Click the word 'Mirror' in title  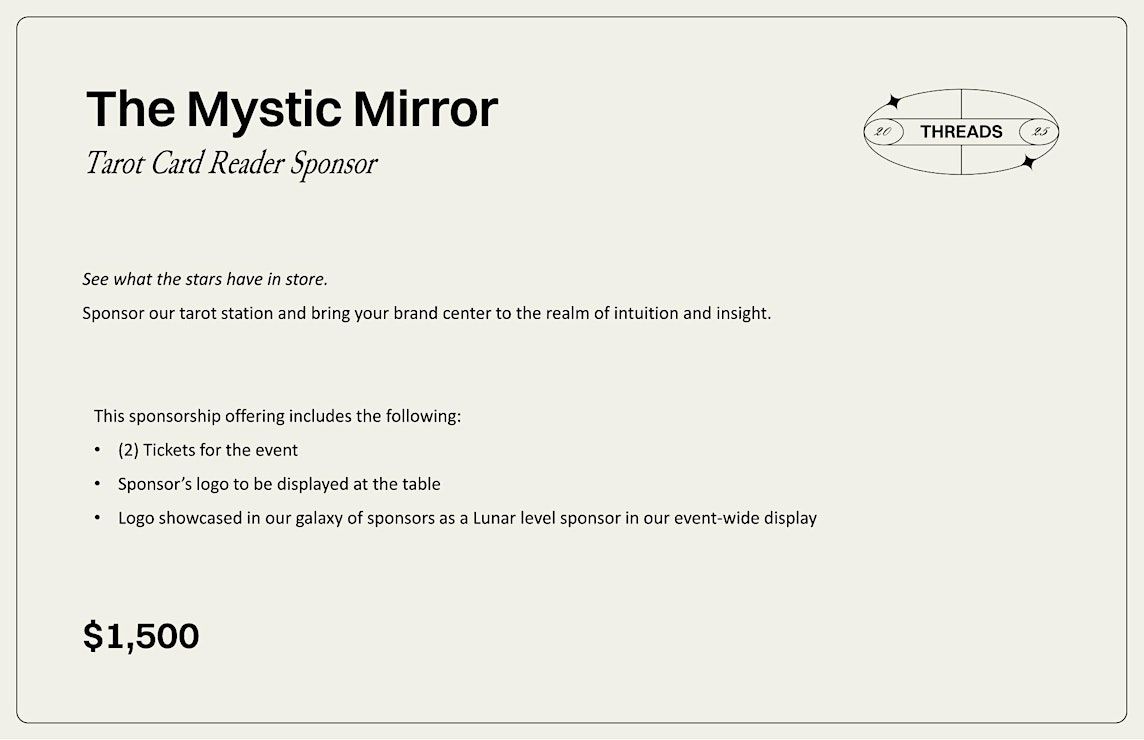click(x=425, y=109)
